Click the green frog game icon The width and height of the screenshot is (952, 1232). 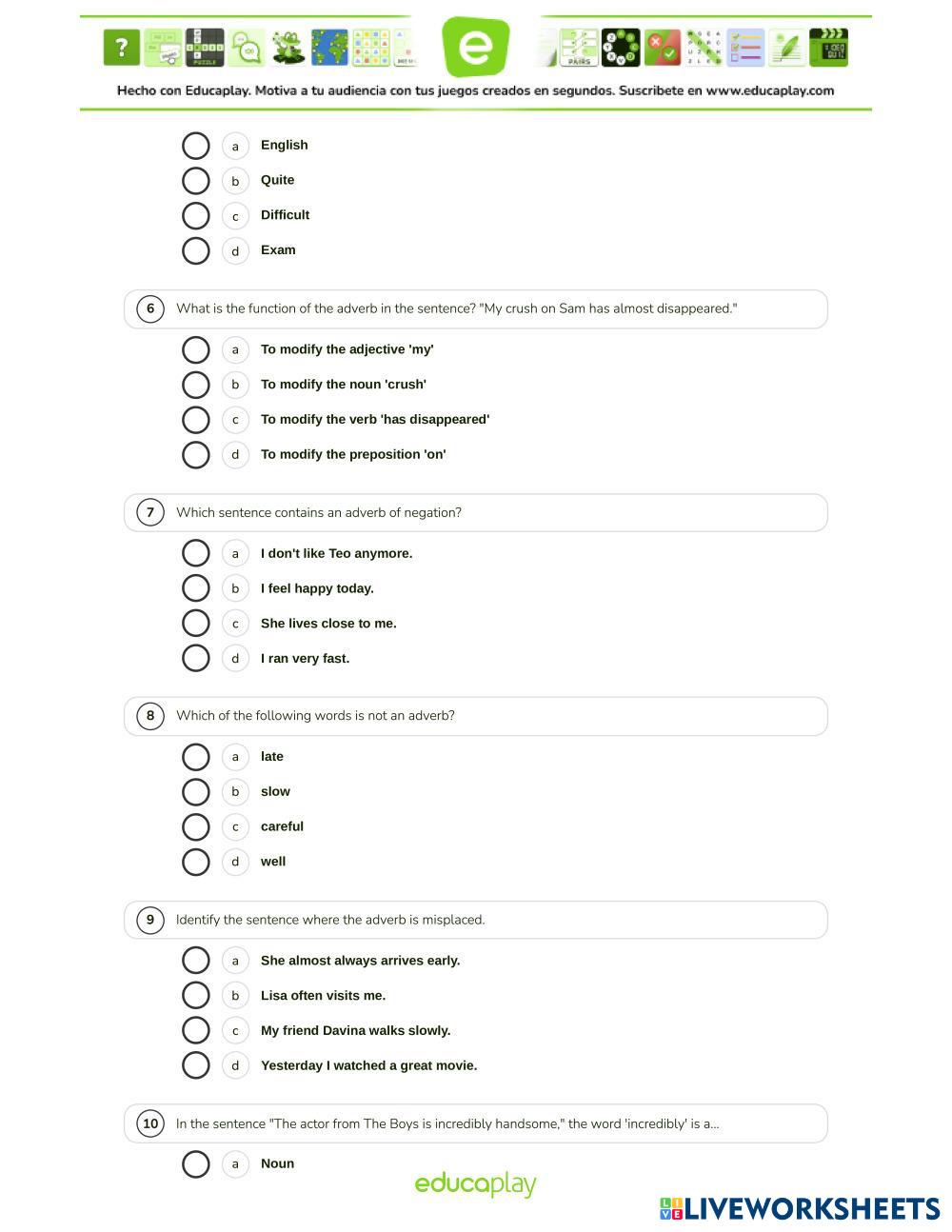click(288, 48)
